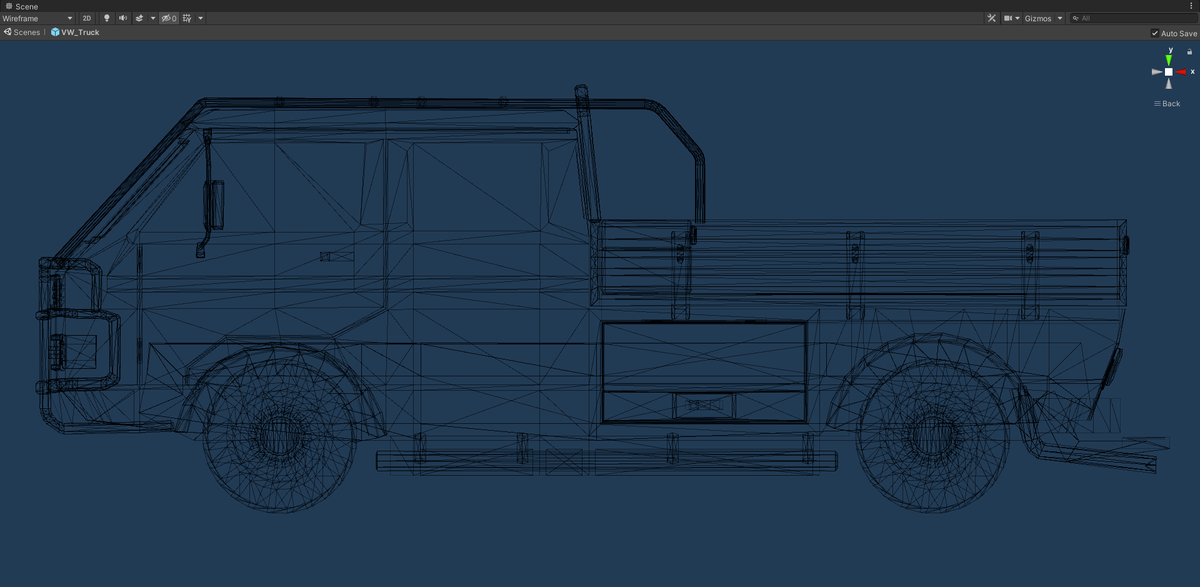Click the green Y axis gizmo cone
The height and width of the screenshot is (587, 1200).
(1168, 59)
